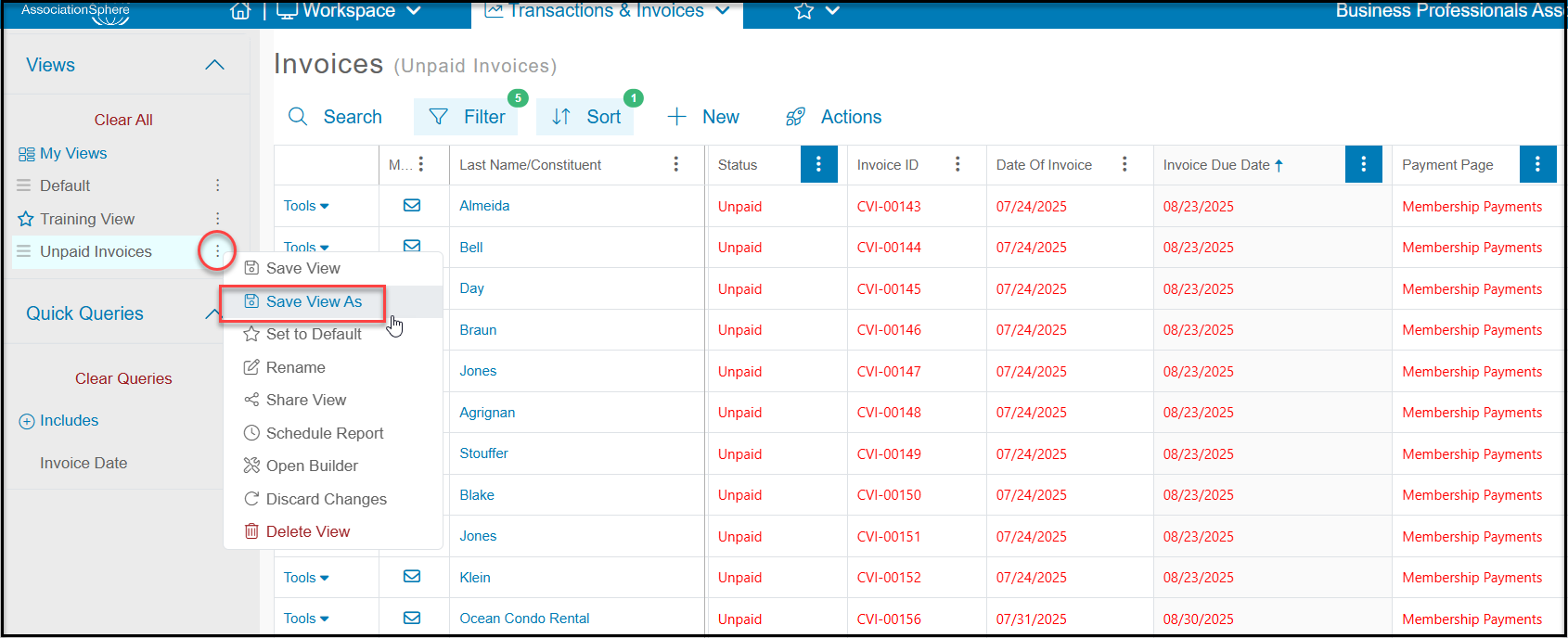Open constituent Braun

coord(478,330)
